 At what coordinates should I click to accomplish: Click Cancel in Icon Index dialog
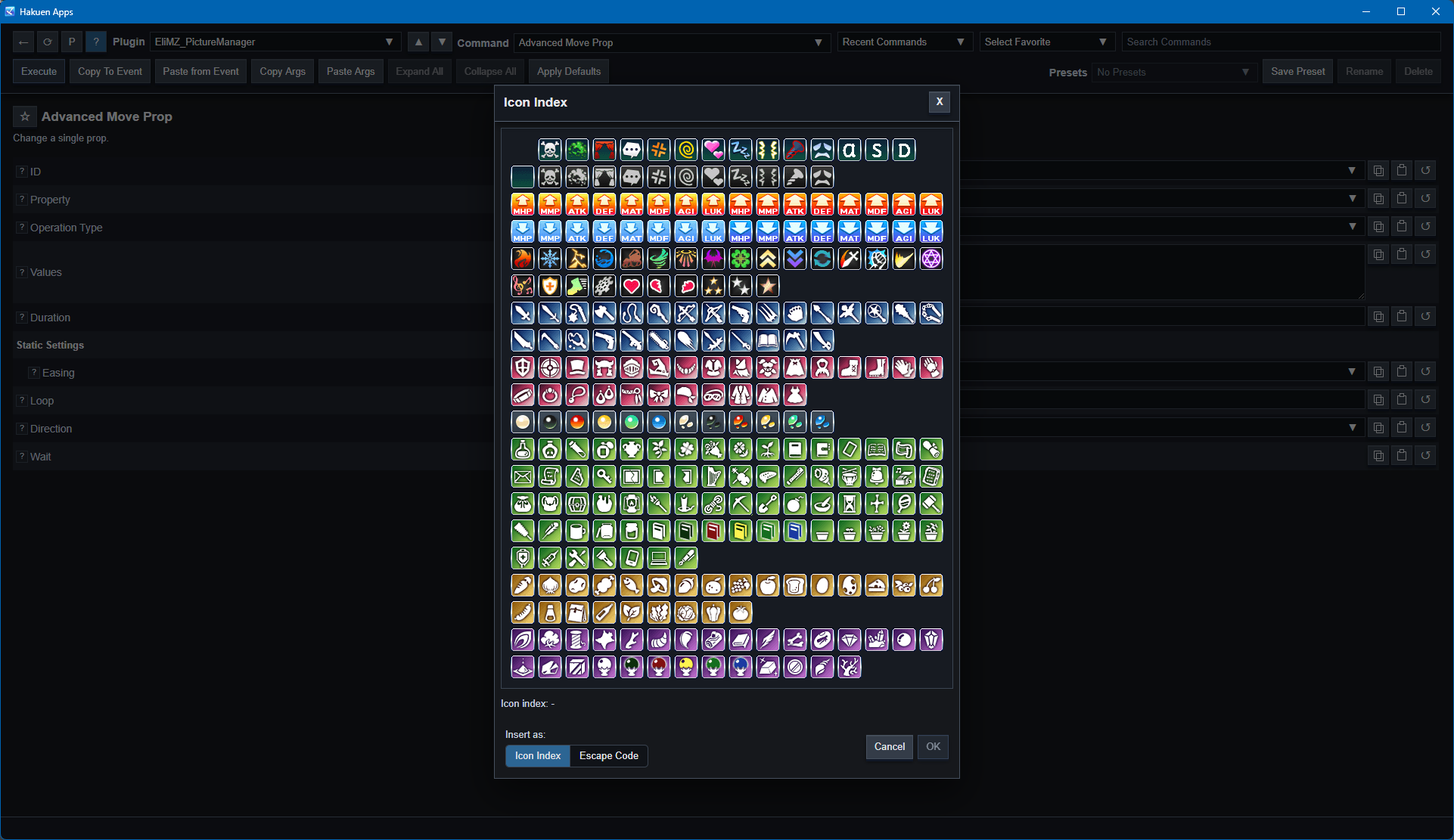(889, 746)
